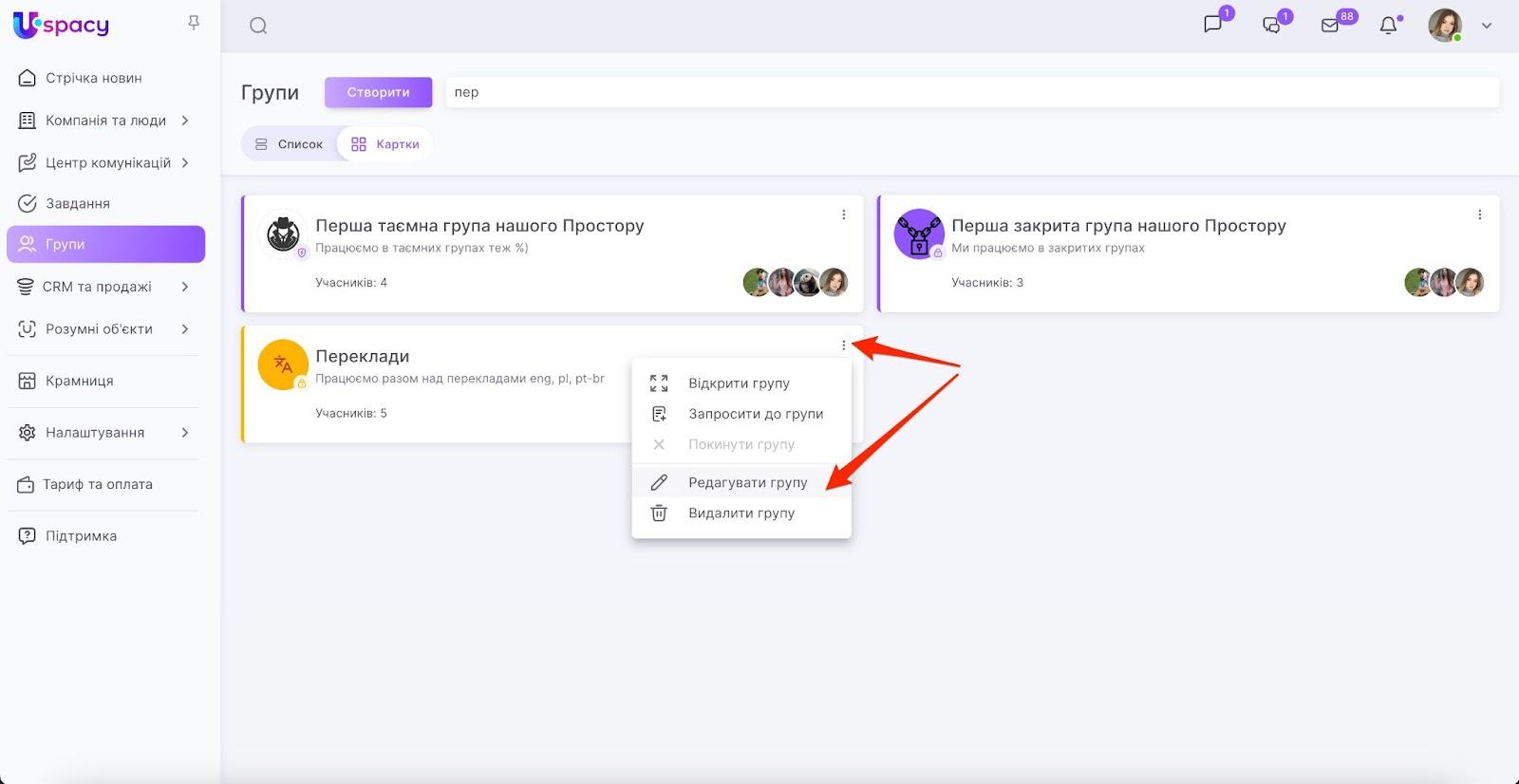Screen dimensions: 1519x784
Task: Click member avatars of Перша закрита група
Action: (1444, 282)
